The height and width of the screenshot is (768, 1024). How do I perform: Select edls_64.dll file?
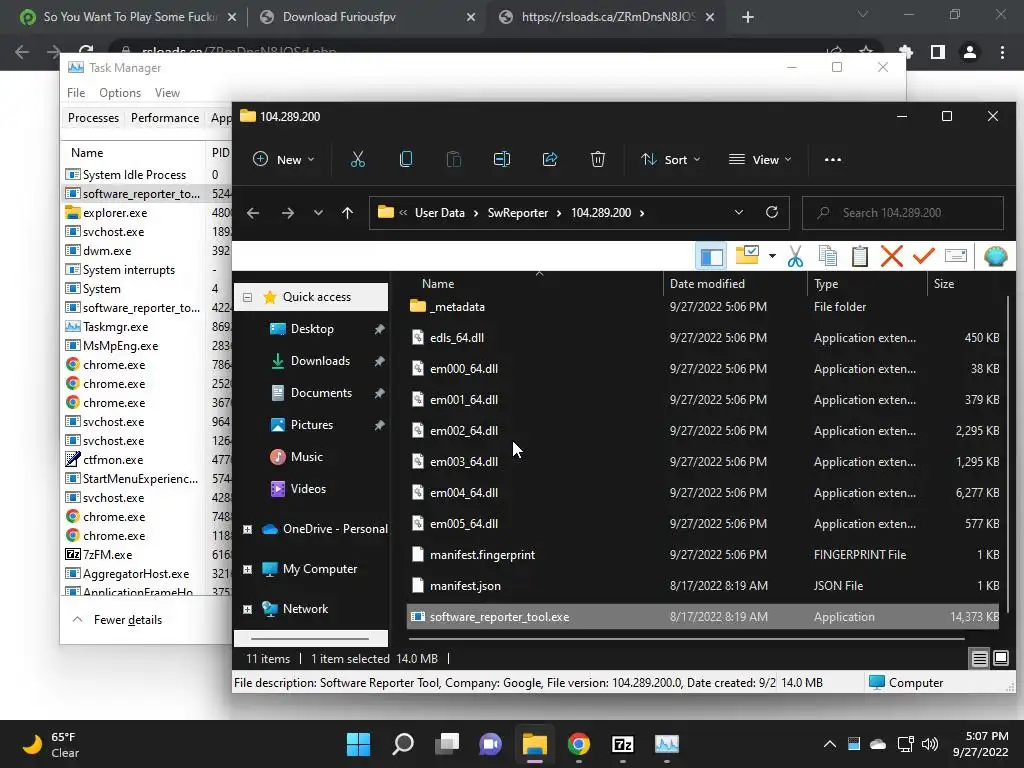click(456, 338)
